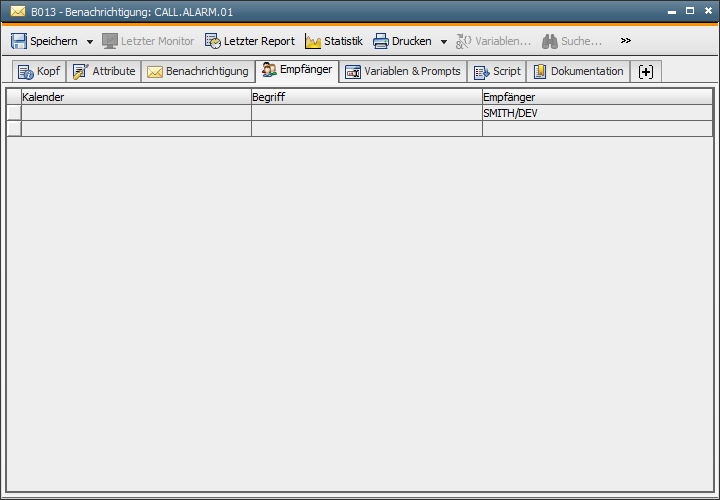The width and height of the screenshot is (720, 500).
Task: Switch to the Script tab
Action: 497,71
